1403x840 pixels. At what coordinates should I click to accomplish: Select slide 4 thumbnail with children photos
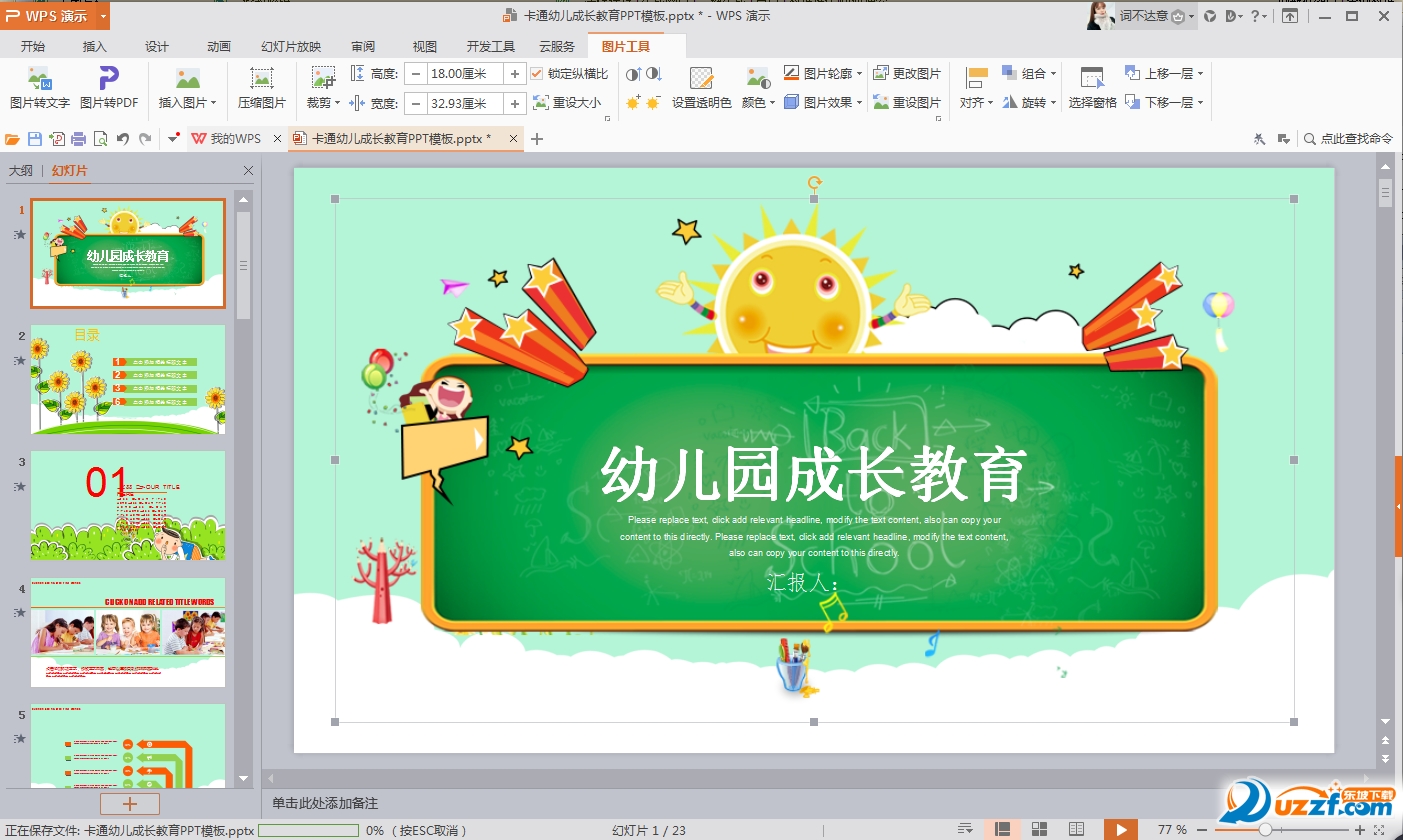point(128,632)
